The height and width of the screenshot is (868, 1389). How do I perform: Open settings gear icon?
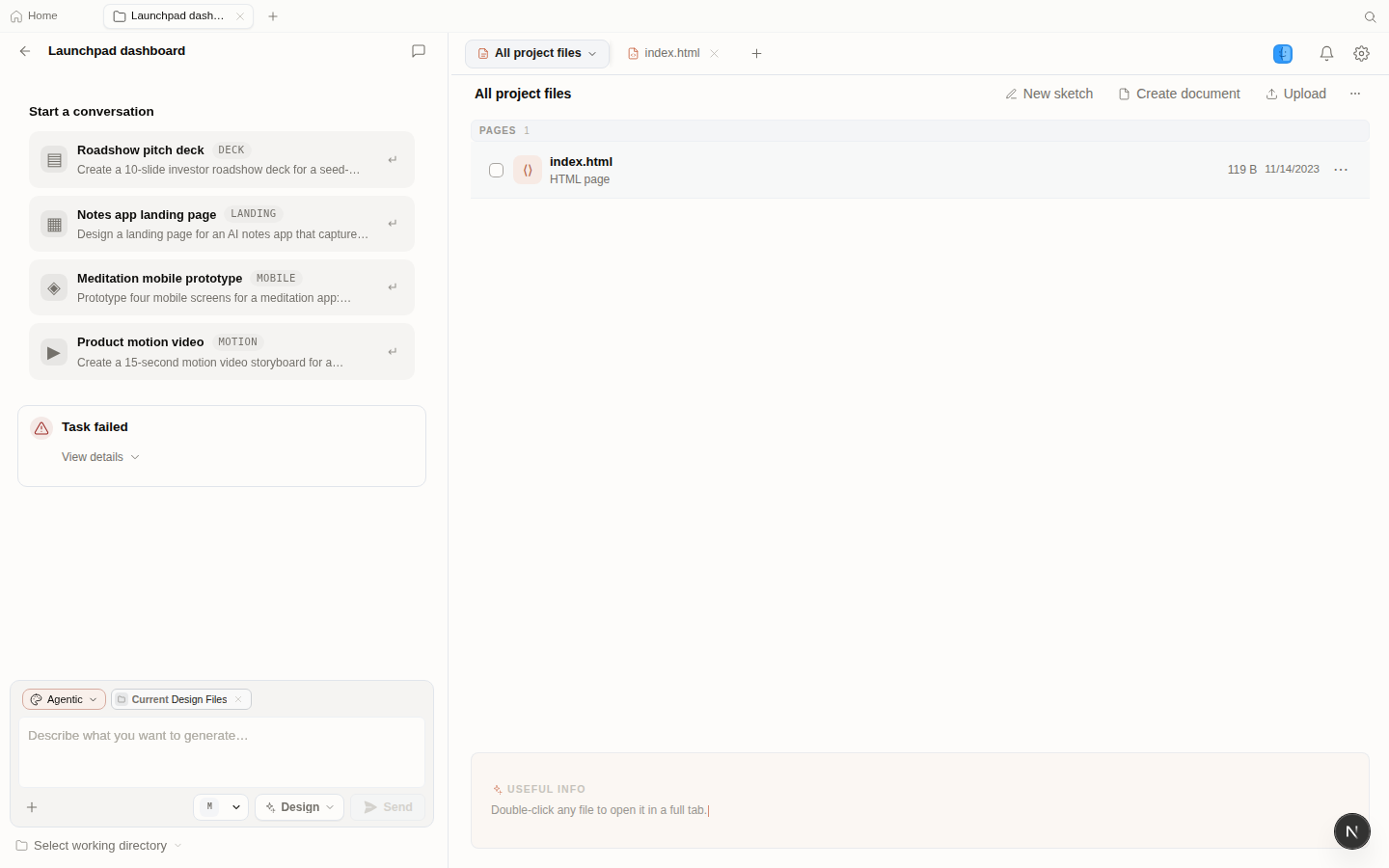[x=1362, y=54]
